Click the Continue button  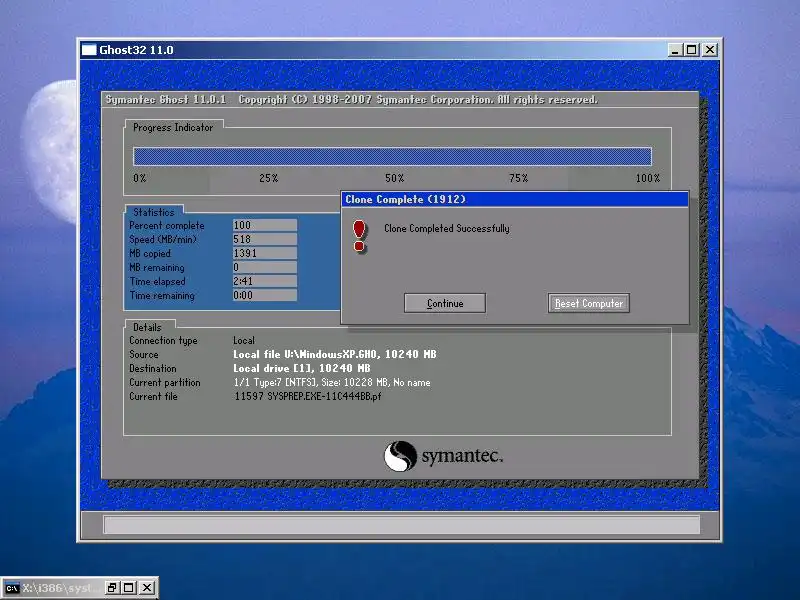(x=444, y=303)
